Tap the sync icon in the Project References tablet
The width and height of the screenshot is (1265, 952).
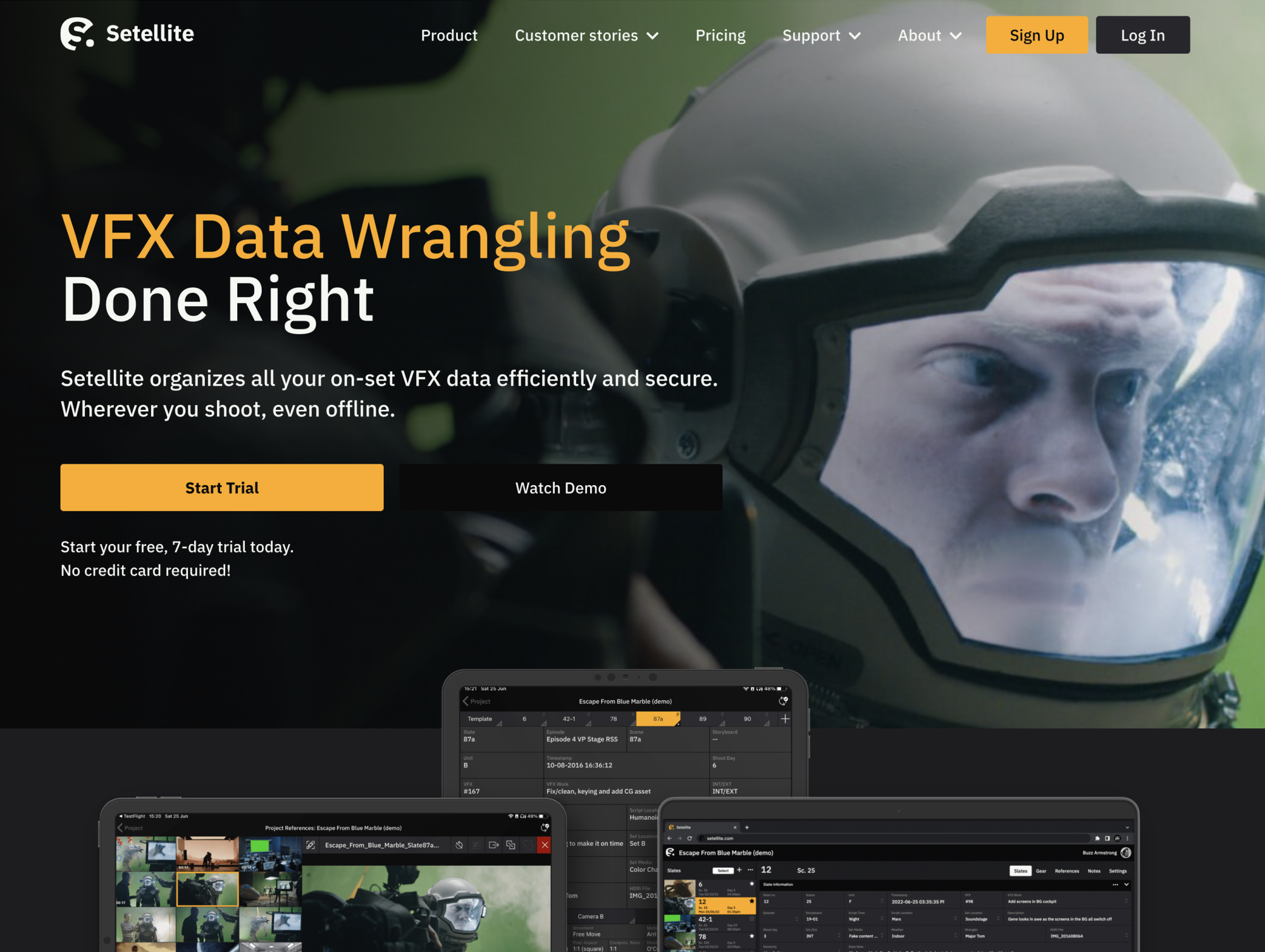(x=545, y=827)
